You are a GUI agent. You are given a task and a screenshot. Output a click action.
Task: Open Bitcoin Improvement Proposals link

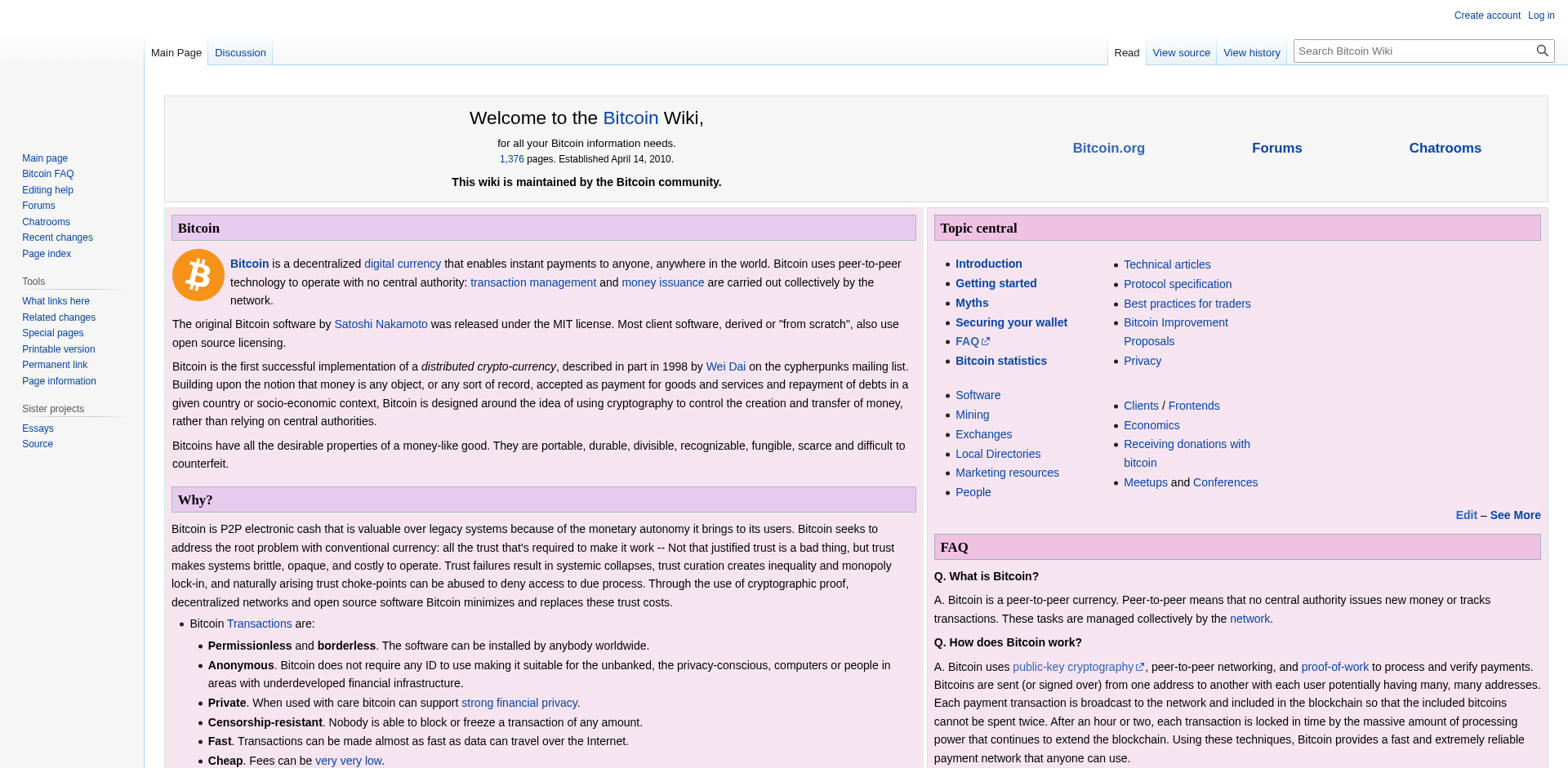point(1175,332)
